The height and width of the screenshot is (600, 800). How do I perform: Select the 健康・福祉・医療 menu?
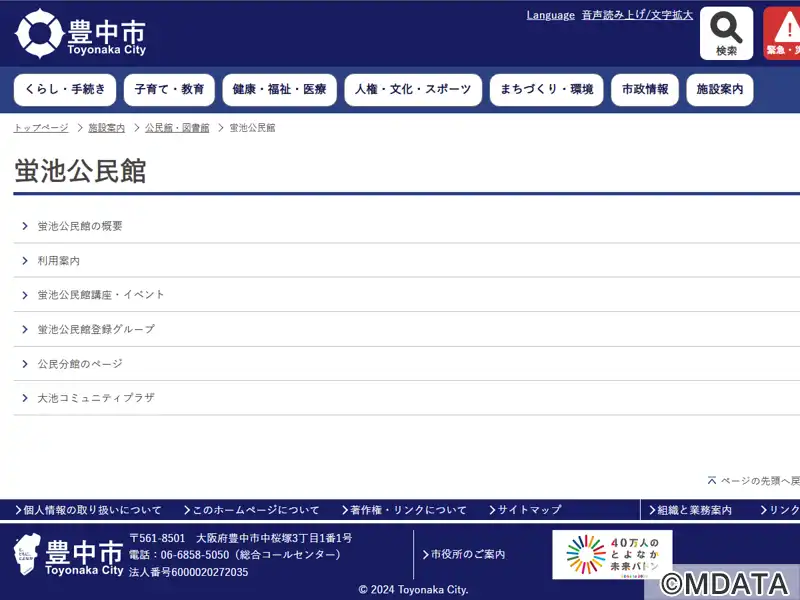click(x=279, y=90)
